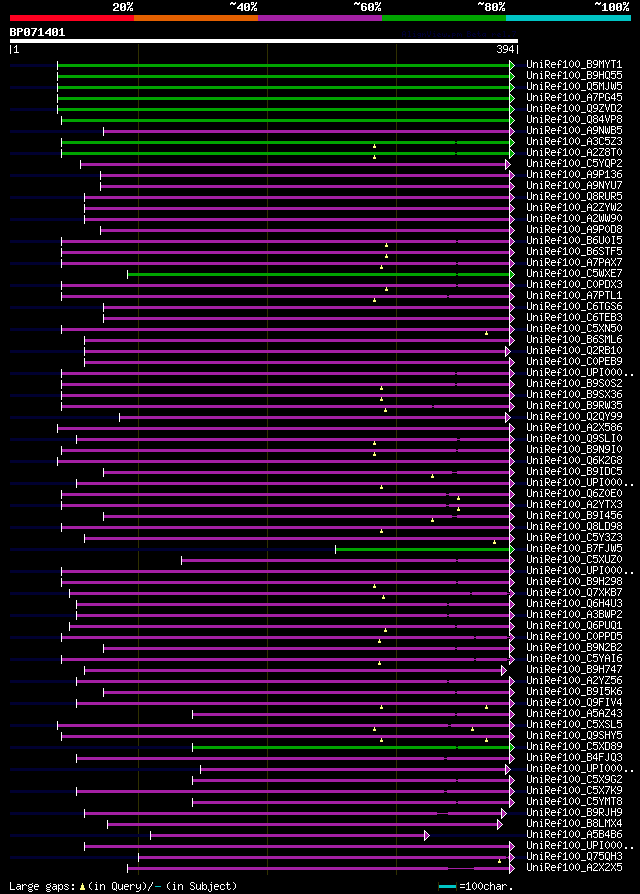Click the yellow gap marker under C5XN50 row

[486, 333]
